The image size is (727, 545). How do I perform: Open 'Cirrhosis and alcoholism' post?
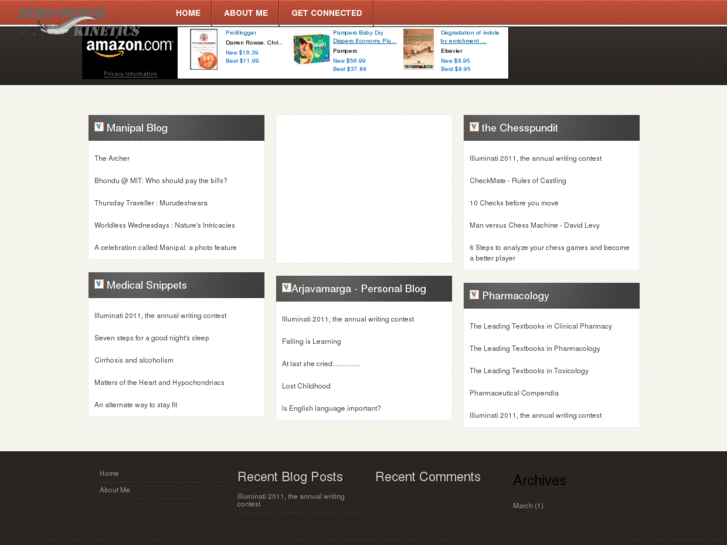(134, 360)
